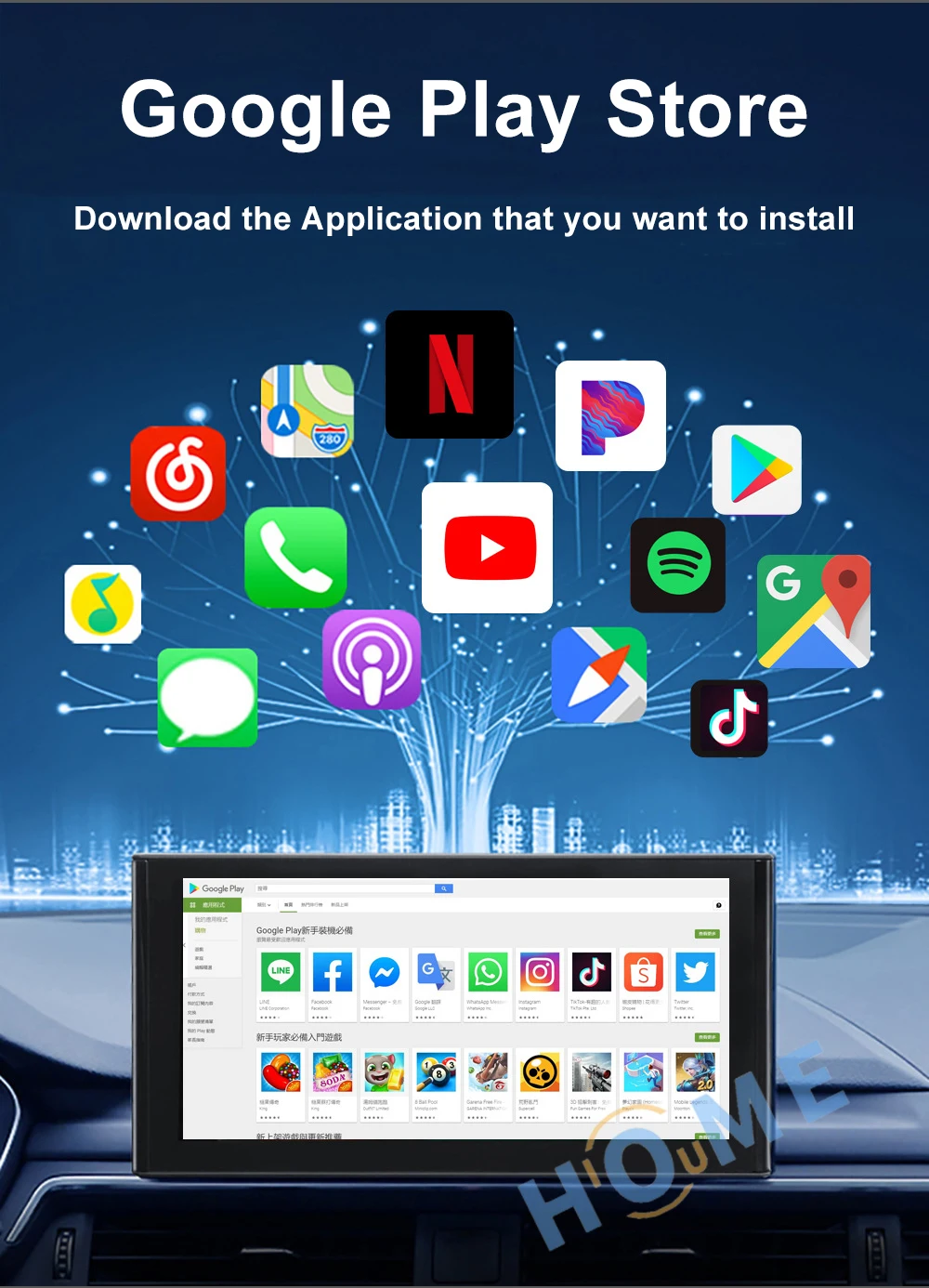929x1288 pixels.
Task: Click the Spotify icon
Action: (677, 567)
